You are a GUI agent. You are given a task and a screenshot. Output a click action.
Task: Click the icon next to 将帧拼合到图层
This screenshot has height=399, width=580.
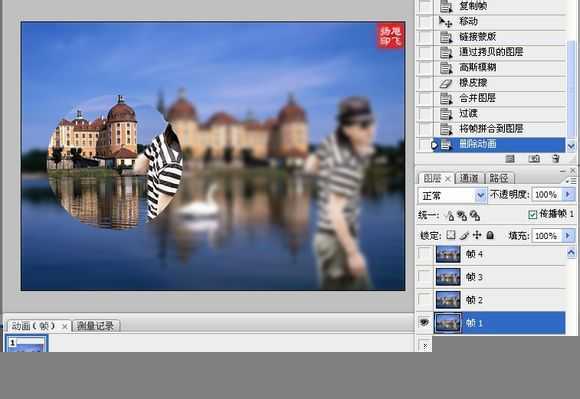(446, 129)
